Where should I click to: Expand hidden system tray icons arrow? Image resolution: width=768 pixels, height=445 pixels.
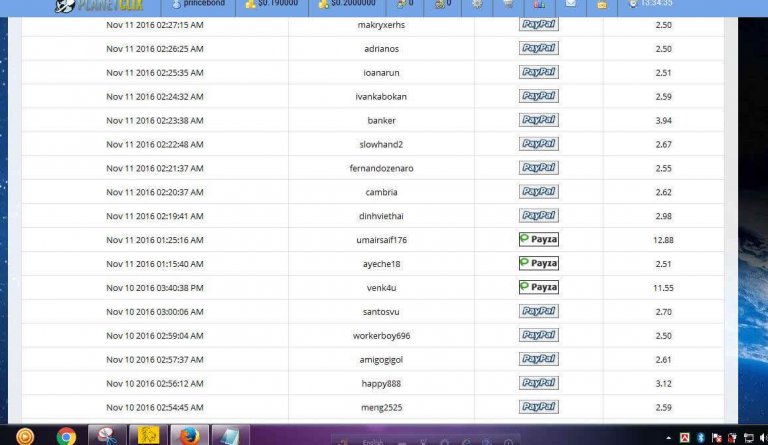(669, 436)
